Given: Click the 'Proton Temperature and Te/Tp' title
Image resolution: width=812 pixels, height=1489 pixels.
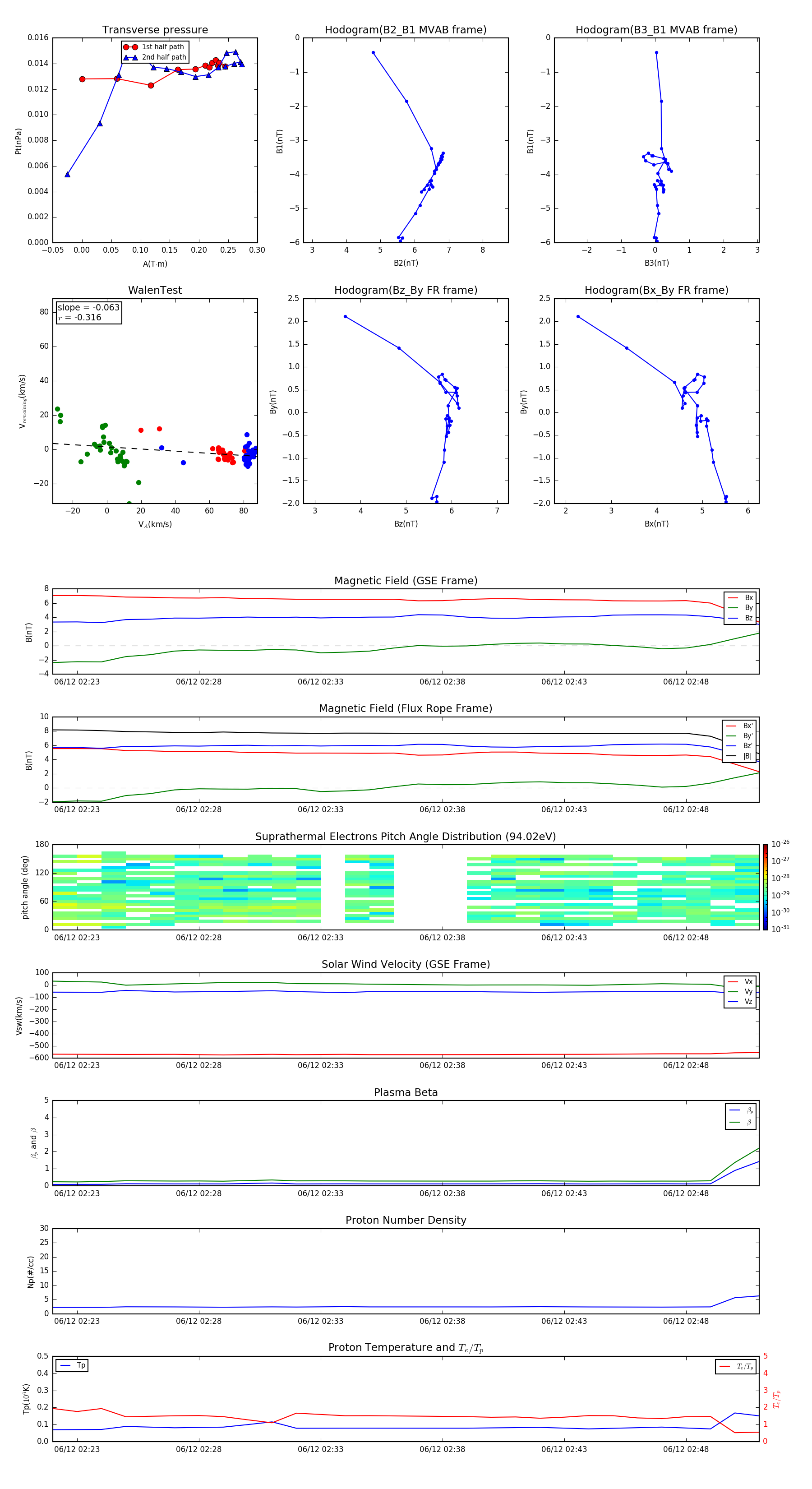Looking at the screenshot, I should (x=406, y=1347).
